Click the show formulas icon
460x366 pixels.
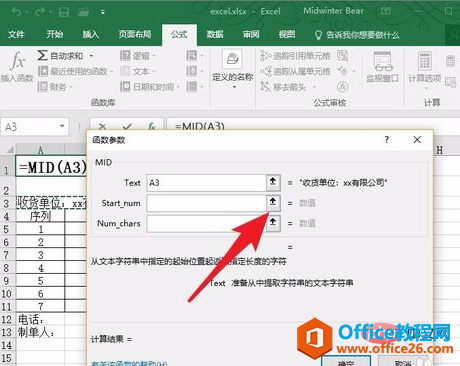342,55
